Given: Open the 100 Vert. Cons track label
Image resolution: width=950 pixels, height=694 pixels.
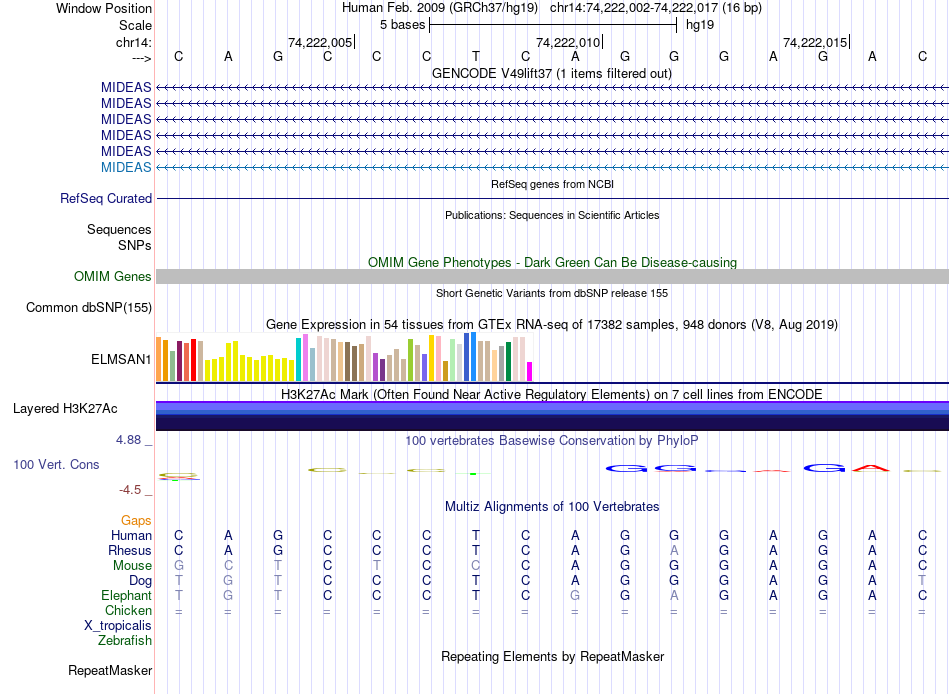Looking at the screenshot, I should 56,464.
